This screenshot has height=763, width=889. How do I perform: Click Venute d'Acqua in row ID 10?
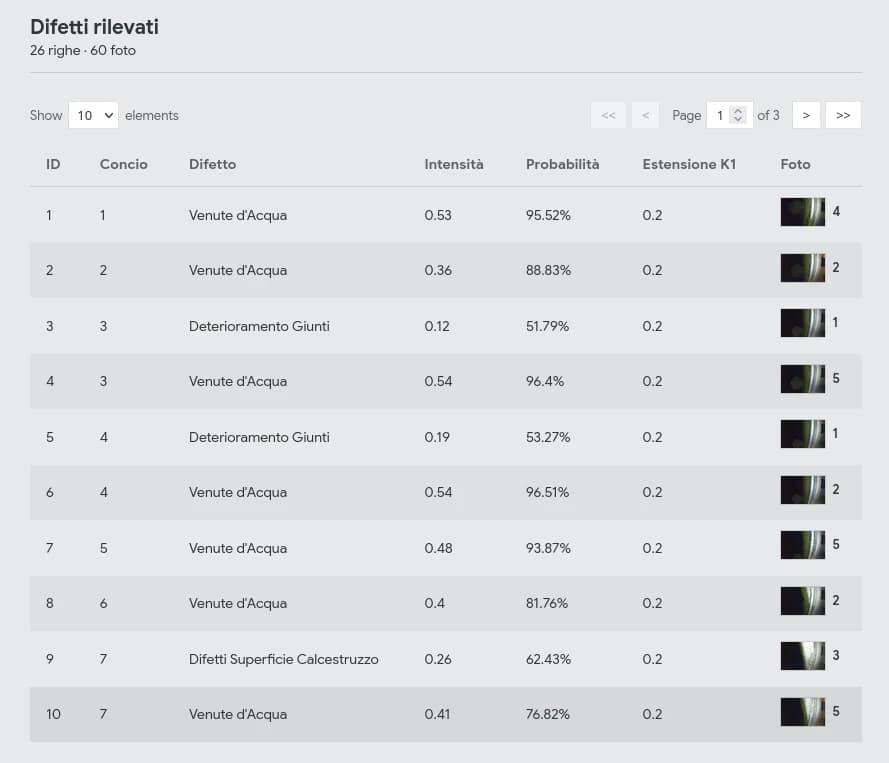[x=238, y=714]
